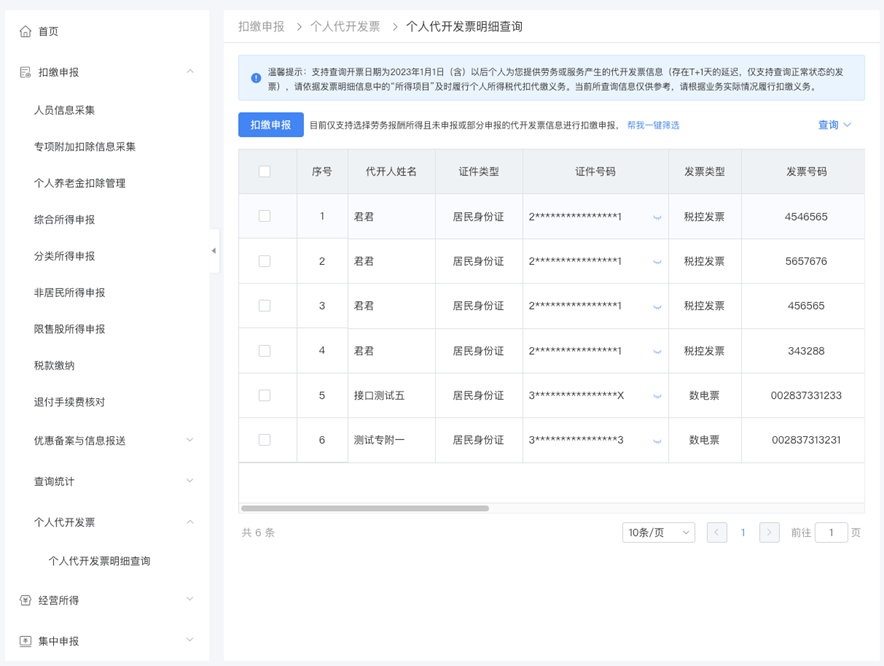Click the blue 扣缴申报 button
Image resolution: width=884 pixels, height=666 pixels.
point(270,126)
